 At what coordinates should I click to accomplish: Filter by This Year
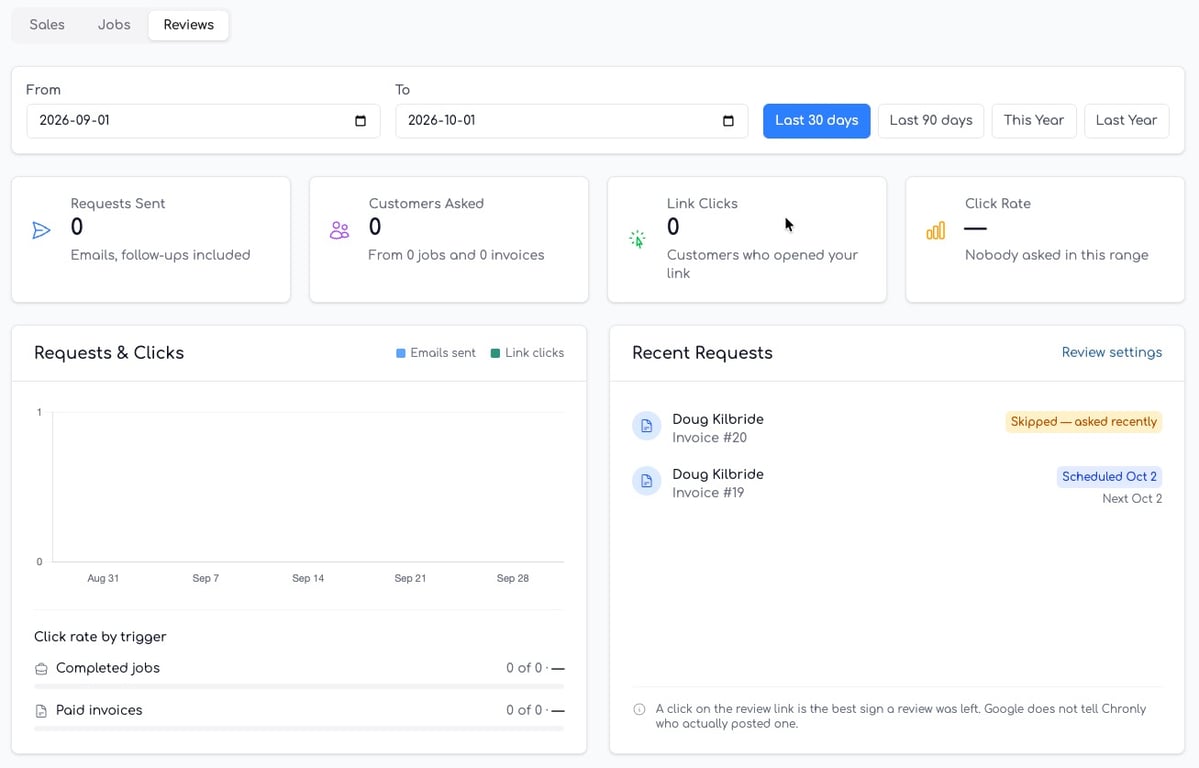[x=1033, y=121]
